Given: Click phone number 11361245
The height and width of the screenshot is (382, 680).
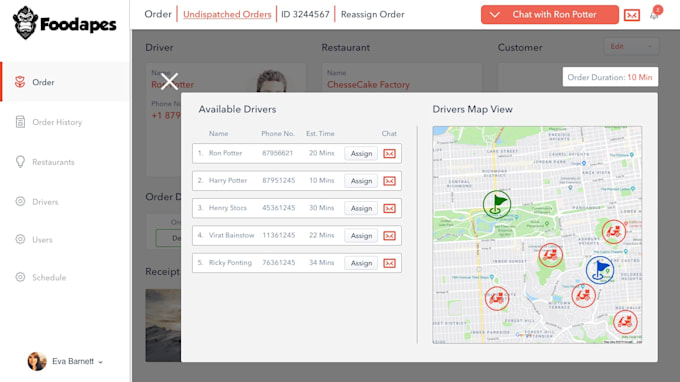Looking at the screenshot, I should pos(278,235).
